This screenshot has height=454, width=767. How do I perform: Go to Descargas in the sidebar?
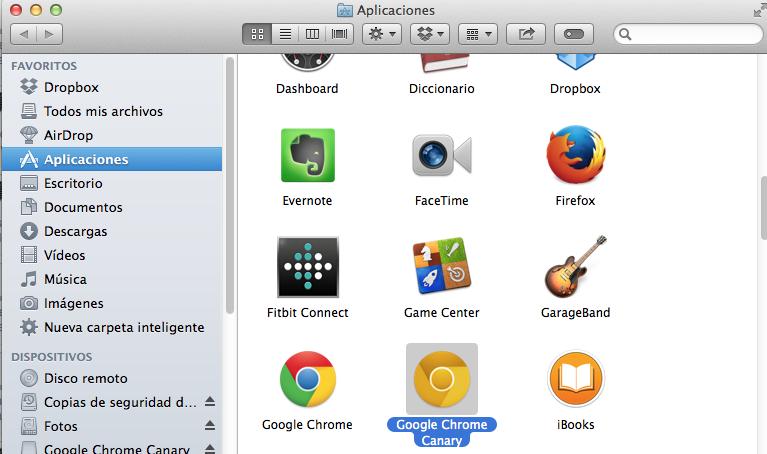[x=75, y=231]
